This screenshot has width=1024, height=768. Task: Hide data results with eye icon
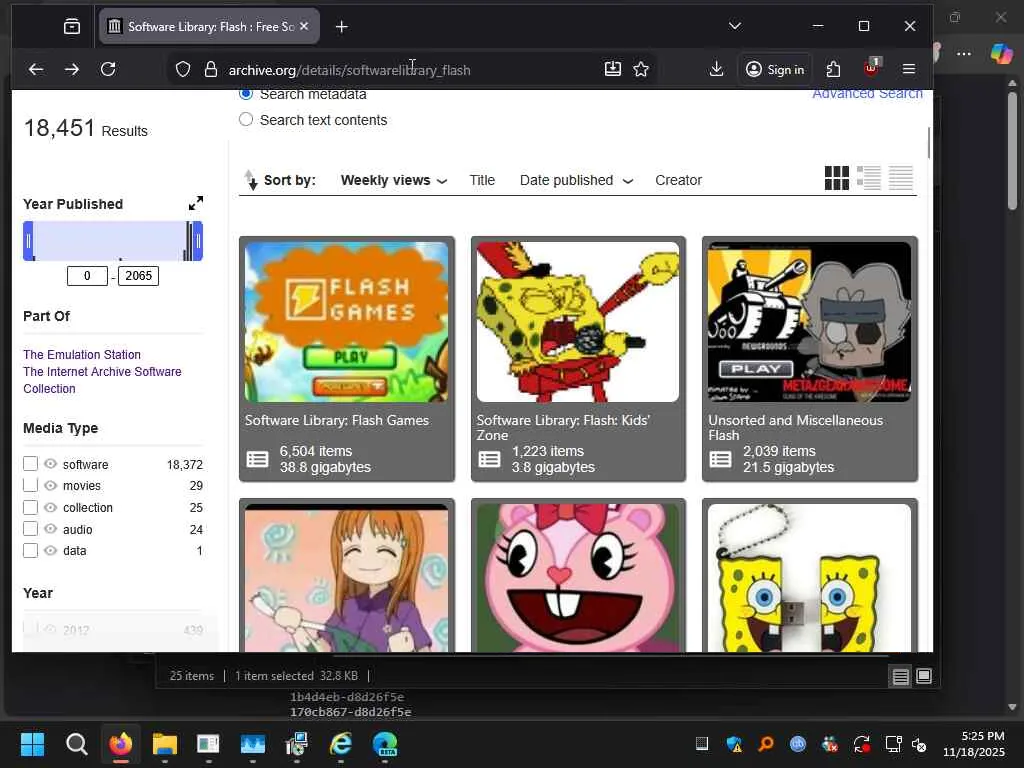click(50, 551)
